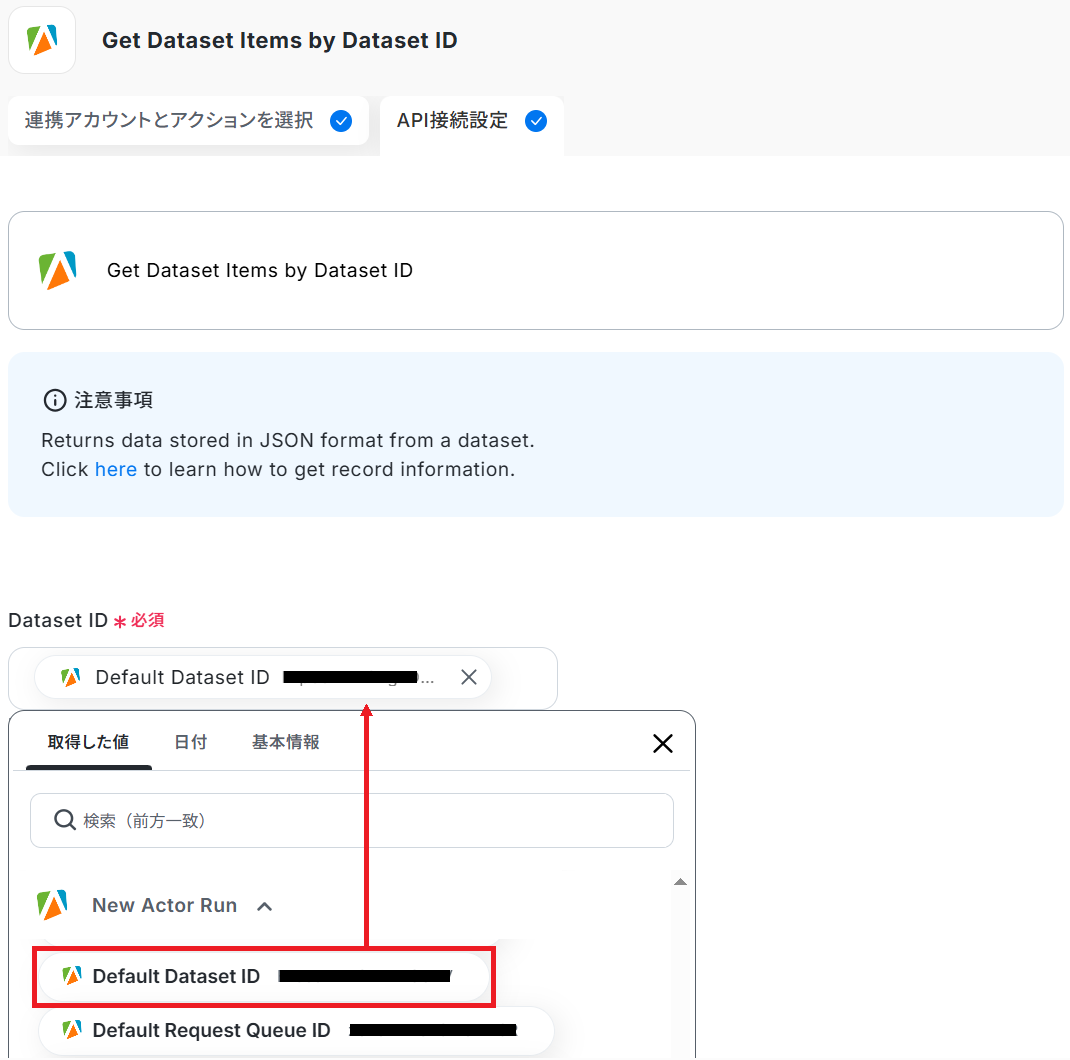The width and height of the screenshot is (1070, 1060).
Task: Select Default Request Queue ID item
Action: [296, 1030]
